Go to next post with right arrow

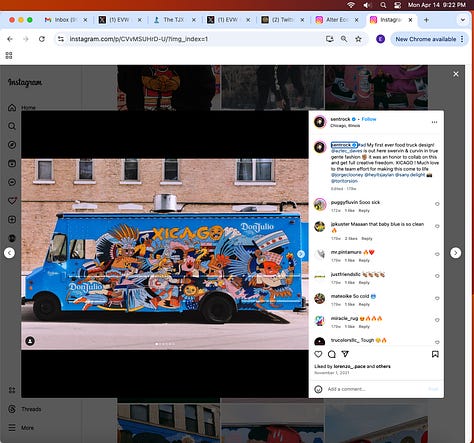456,253
